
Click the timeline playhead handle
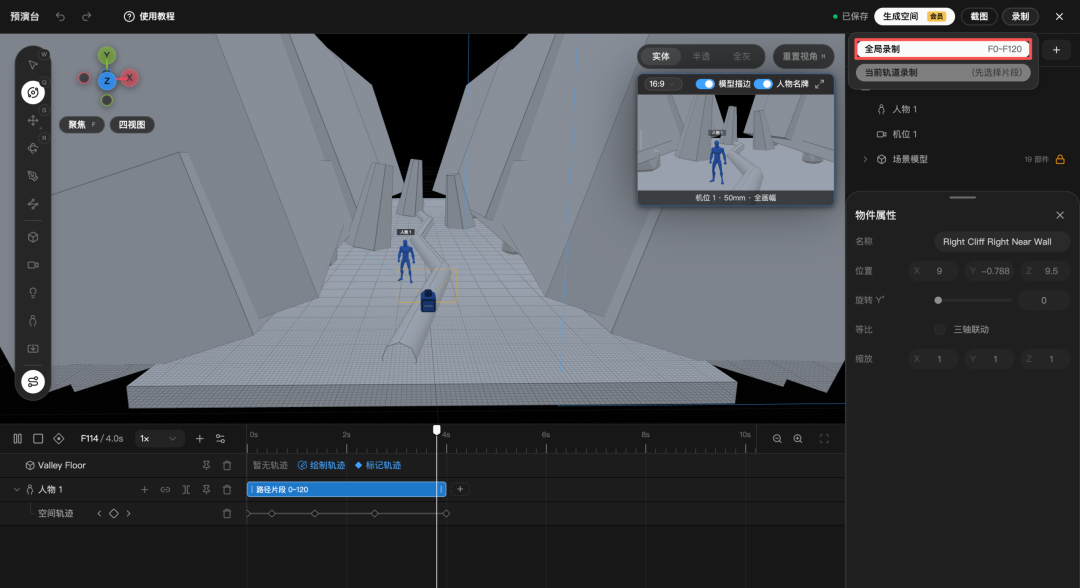coord(437,430)
